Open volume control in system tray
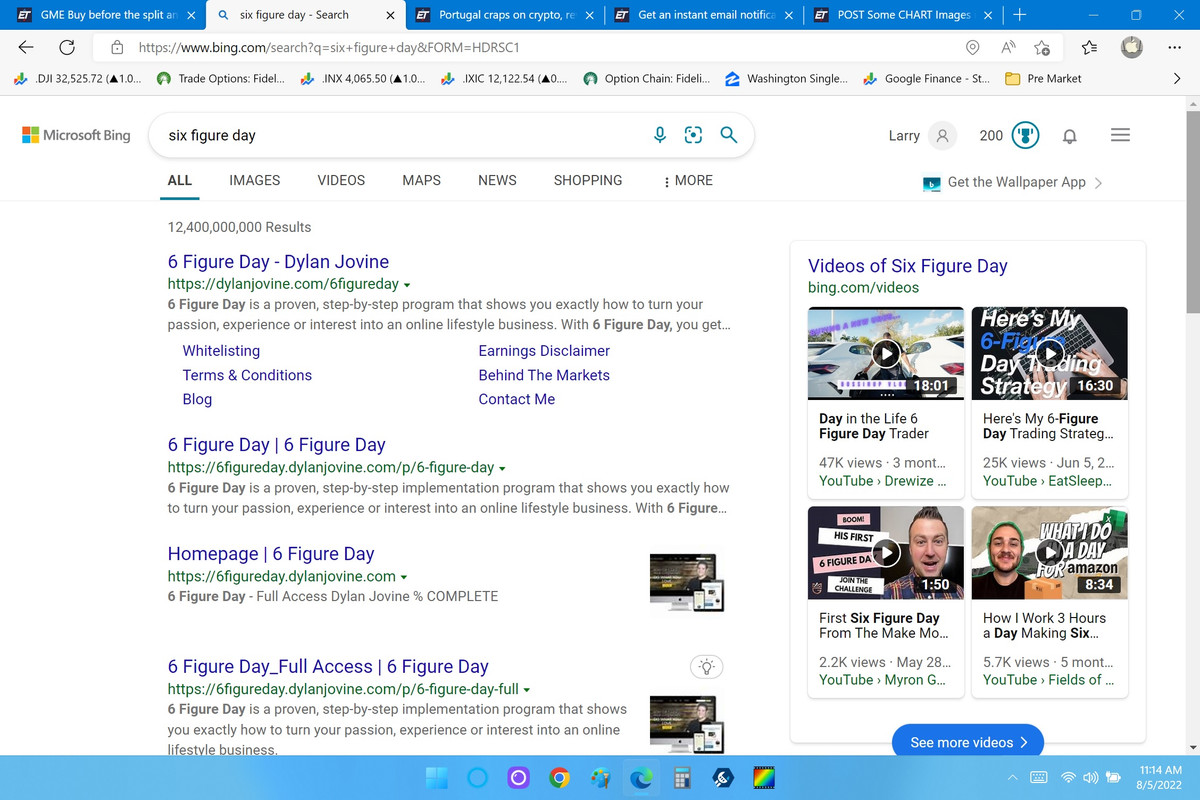The height and width of the screenshot is (800, 1200). (1089, 777)
